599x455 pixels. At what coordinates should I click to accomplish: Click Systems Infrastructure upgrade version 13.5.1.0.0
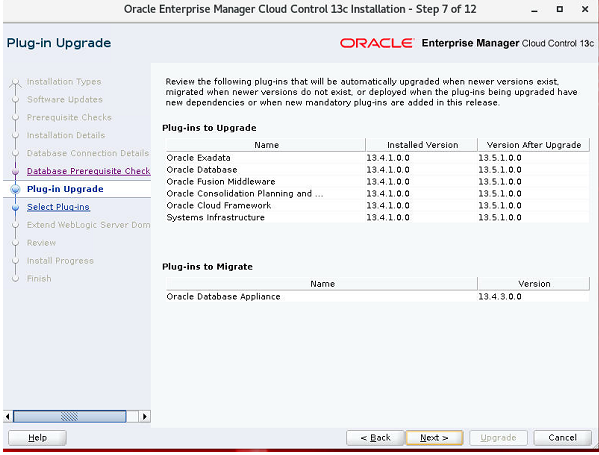tap(500, 217)
